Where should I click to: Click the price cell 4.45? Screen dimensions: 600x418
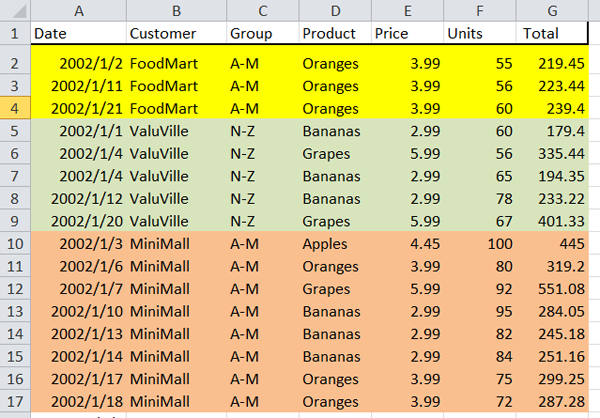[406, 244]
